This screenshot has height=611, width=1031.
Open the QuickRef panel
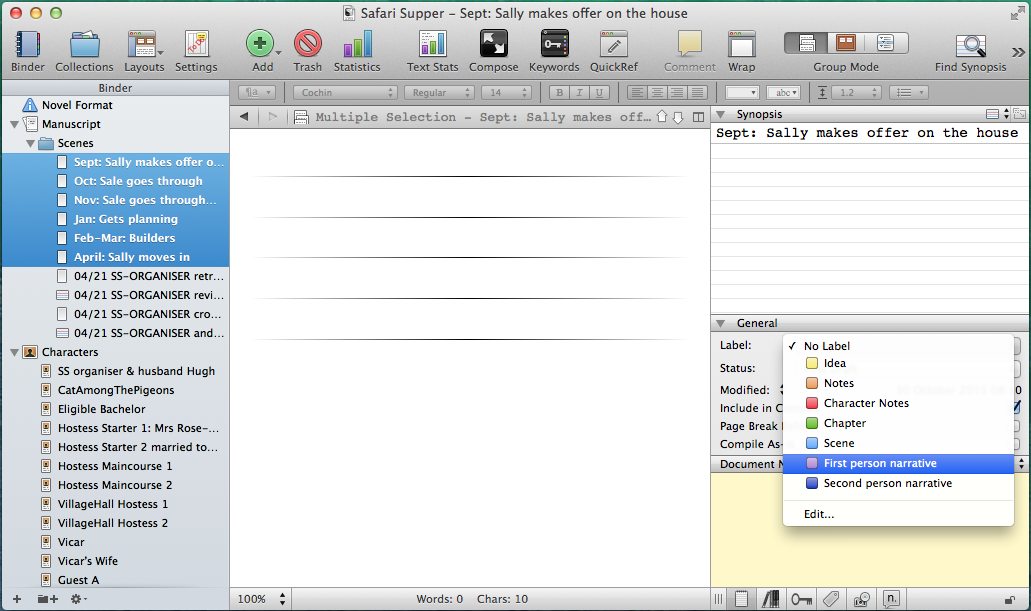click(x=613, y=51)
